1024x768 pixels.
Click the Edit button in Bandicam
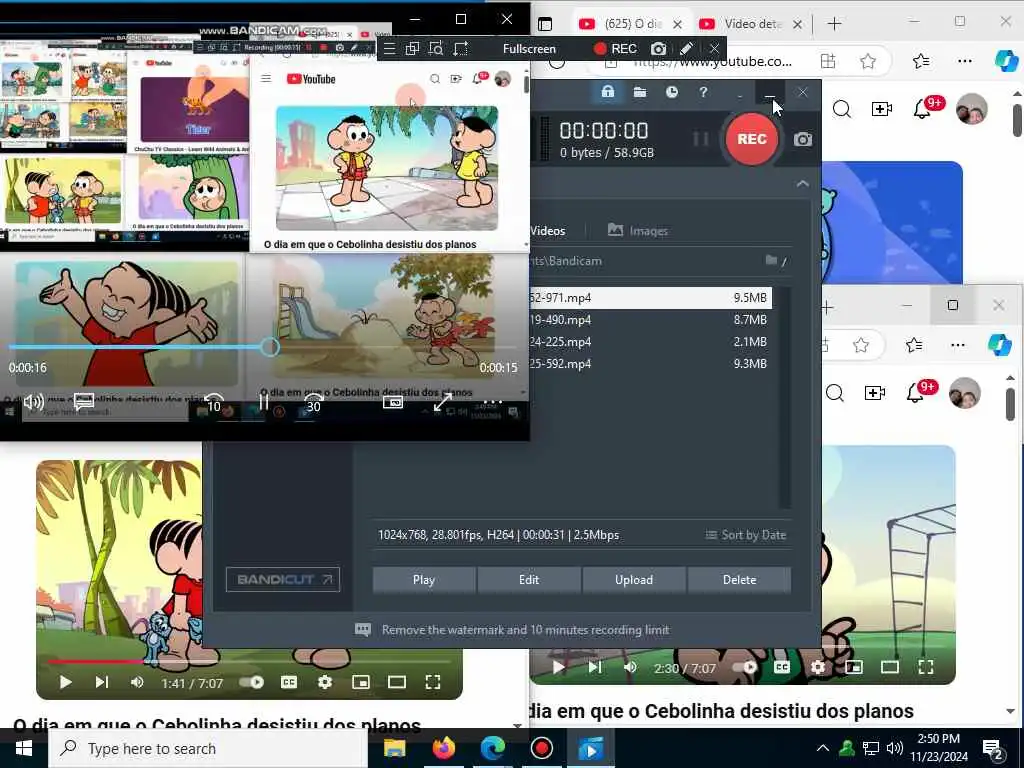(x=529, y=580)
